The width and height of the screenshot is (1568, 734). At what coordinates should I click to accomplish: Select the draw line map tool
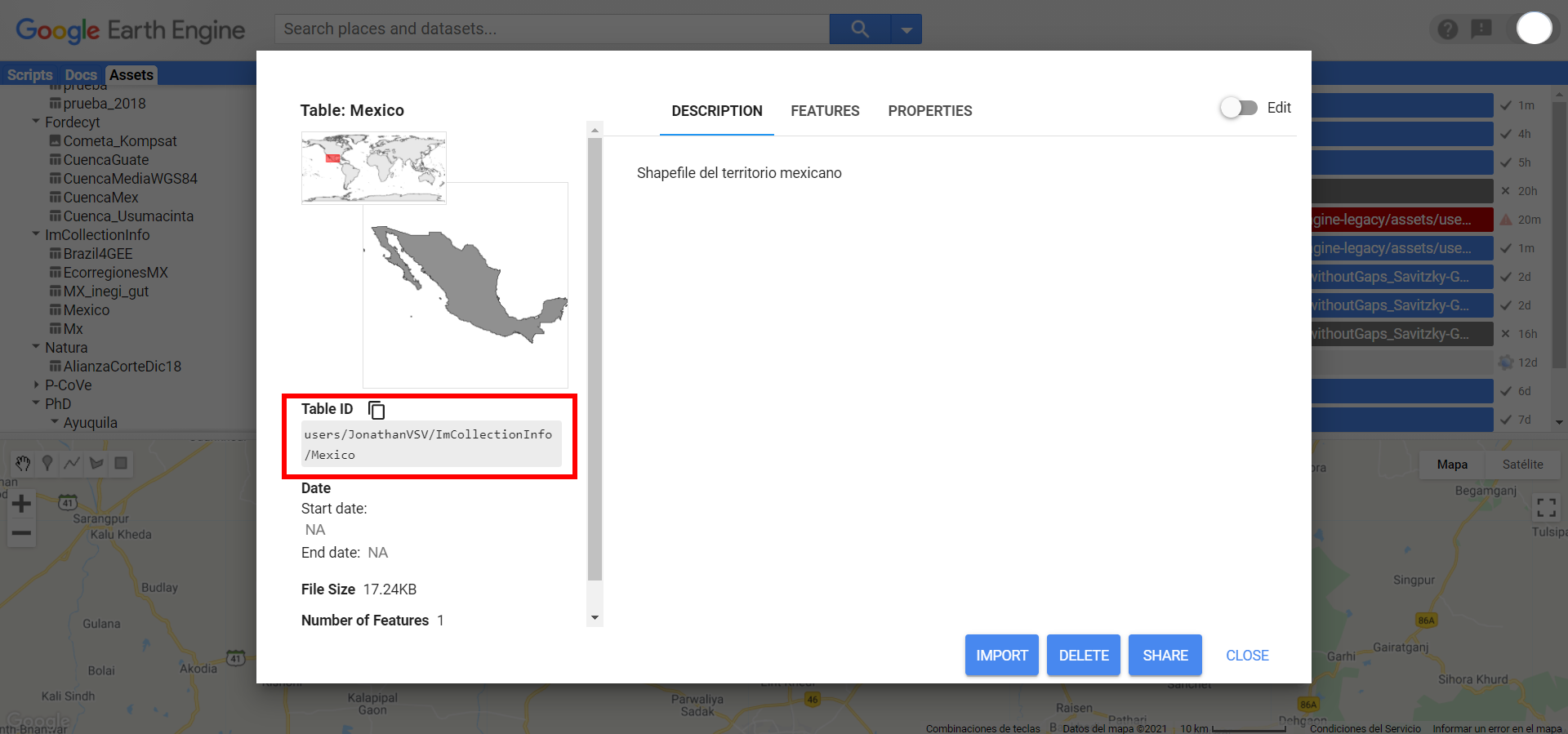pyautogui.click(x=72, y=463)
